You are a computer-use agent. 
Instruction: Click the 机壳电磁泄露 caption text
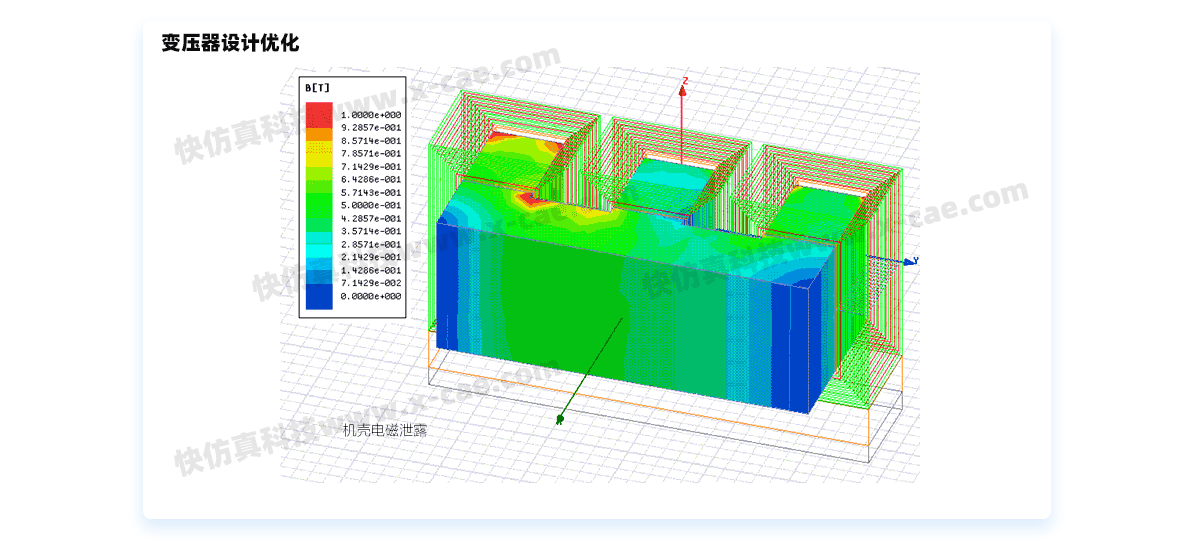tap(385, 431)
